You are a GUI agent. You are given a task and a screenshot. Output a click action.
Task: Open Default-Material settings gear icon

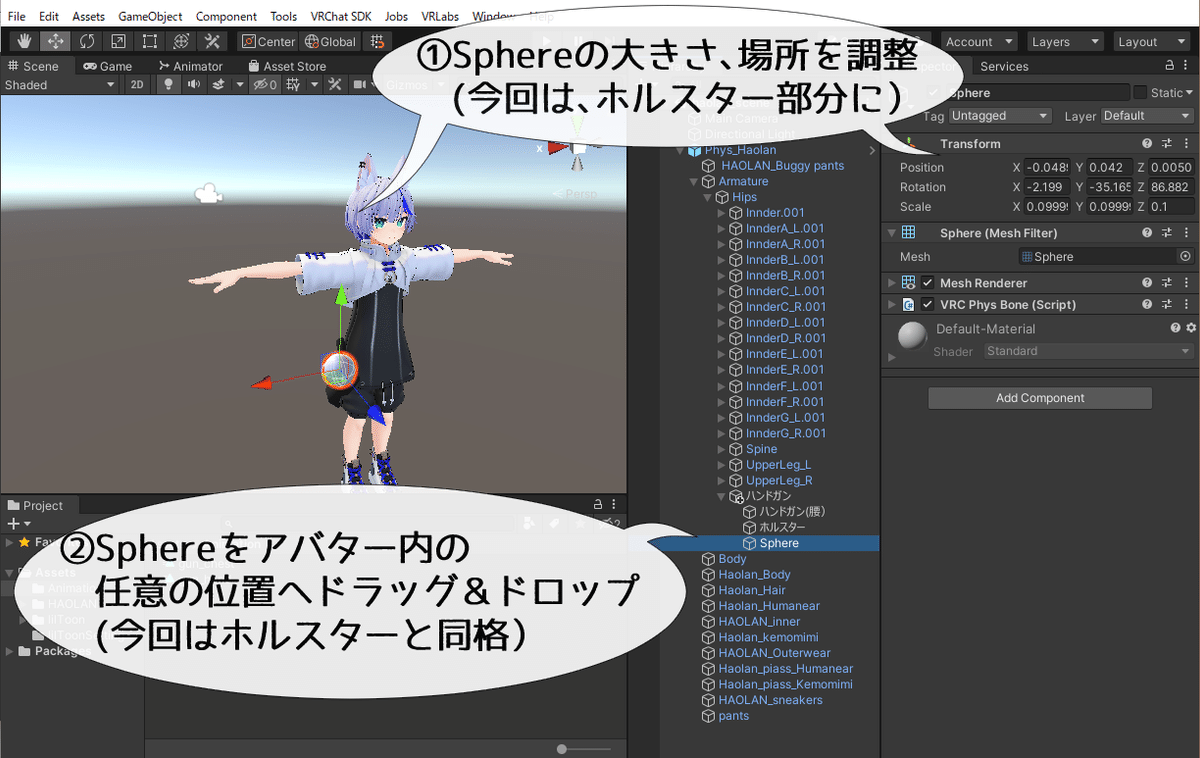(x=1190, y=328)
